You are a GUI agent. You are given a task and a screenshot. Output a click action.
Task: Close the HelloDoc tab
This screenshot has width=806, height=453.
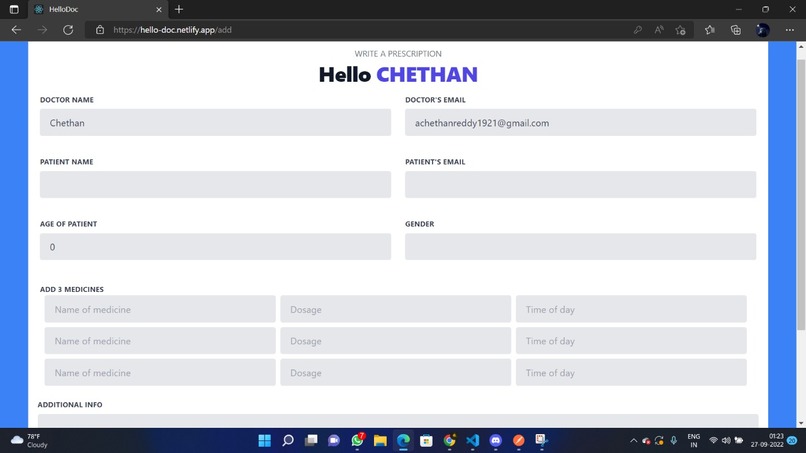tap(159, 9)
